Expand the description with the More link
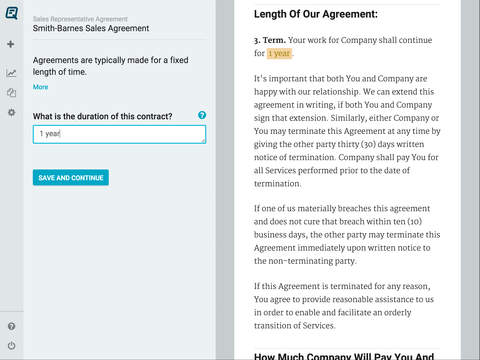The height and width of the screenshot is (360, 480). click(40, 87)
